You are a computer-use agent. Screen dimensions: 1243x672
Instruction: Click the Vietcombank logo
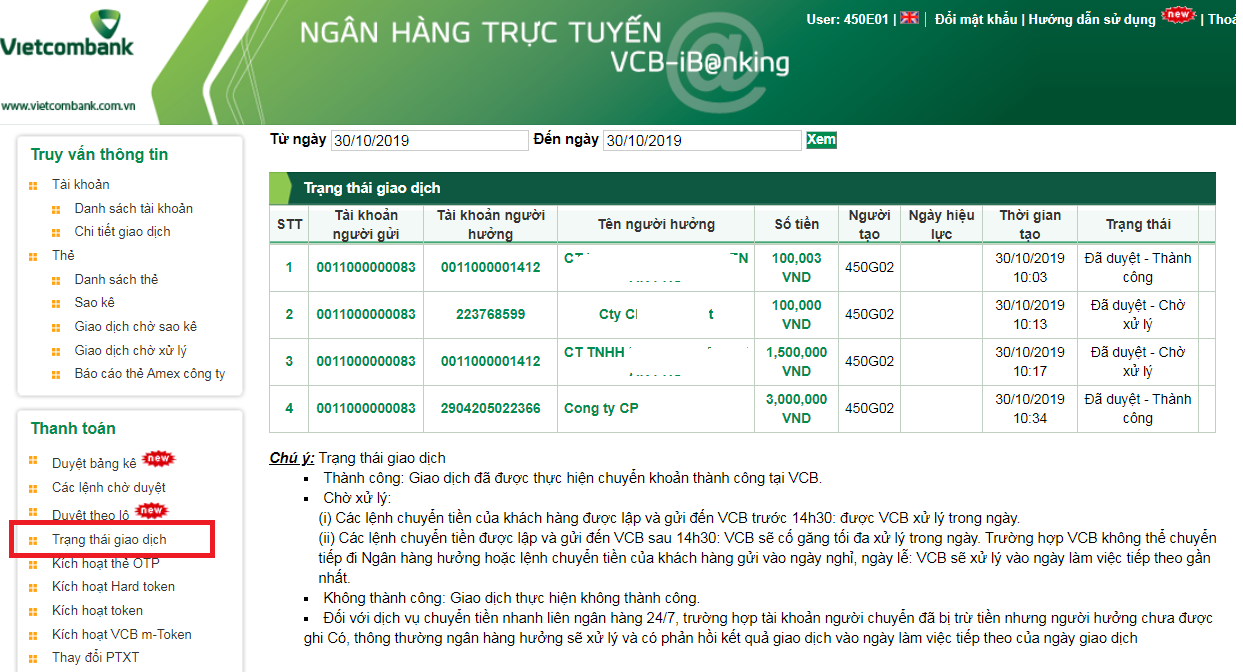click(66, 34)
